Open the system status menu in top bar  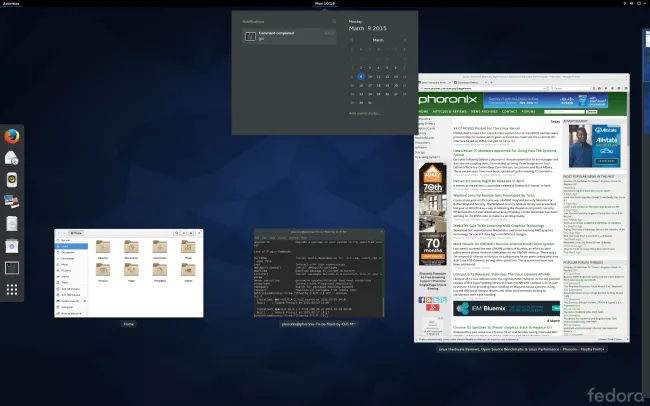point(634,3)
